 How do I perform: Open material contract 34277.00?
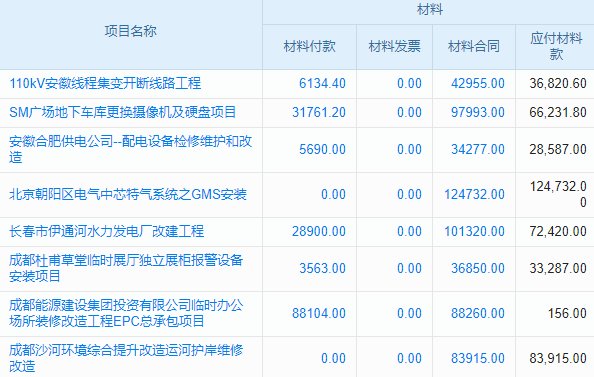click(478, 149)
